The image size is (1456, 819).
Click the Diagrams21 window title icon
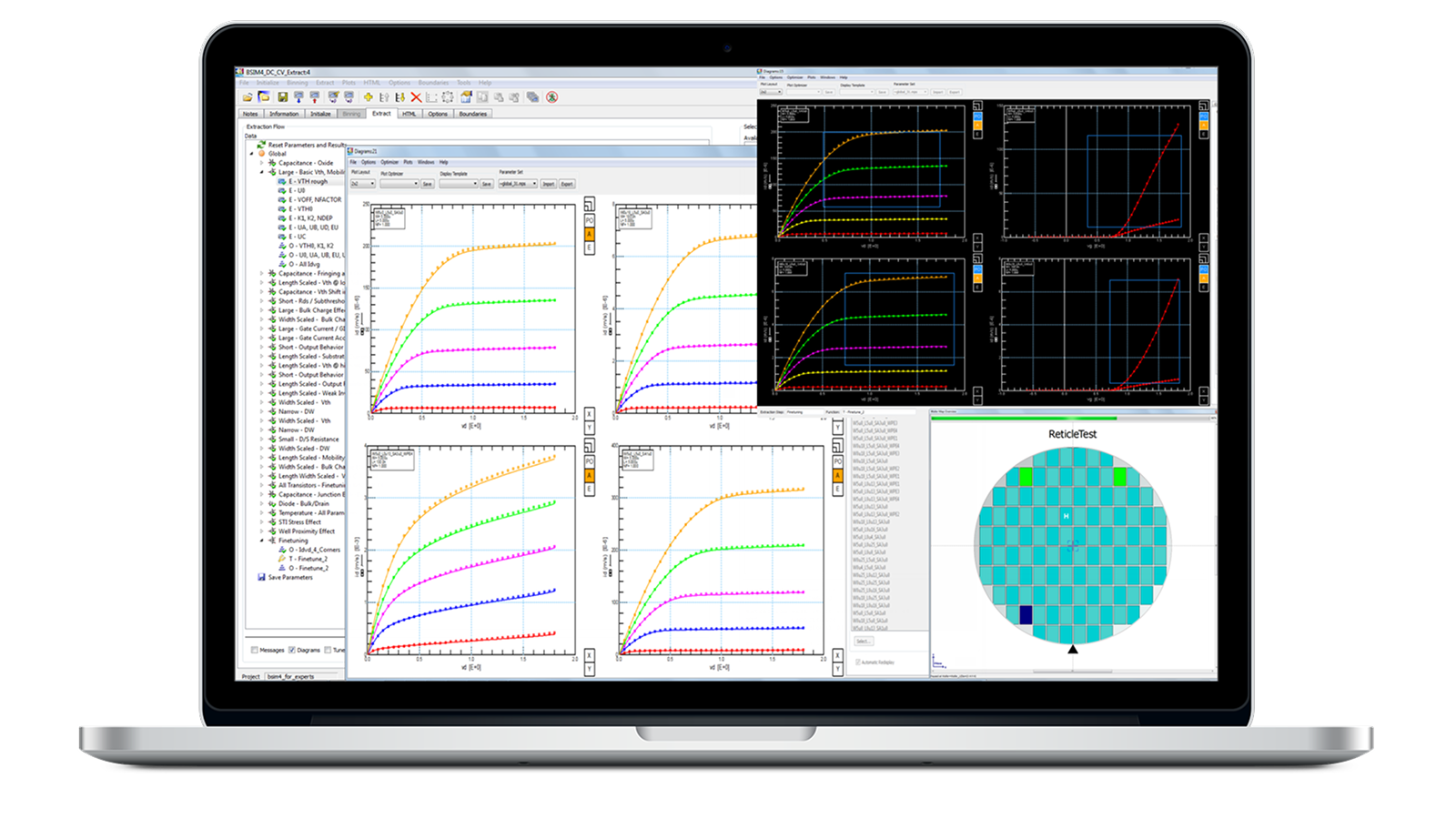[351, 151]
